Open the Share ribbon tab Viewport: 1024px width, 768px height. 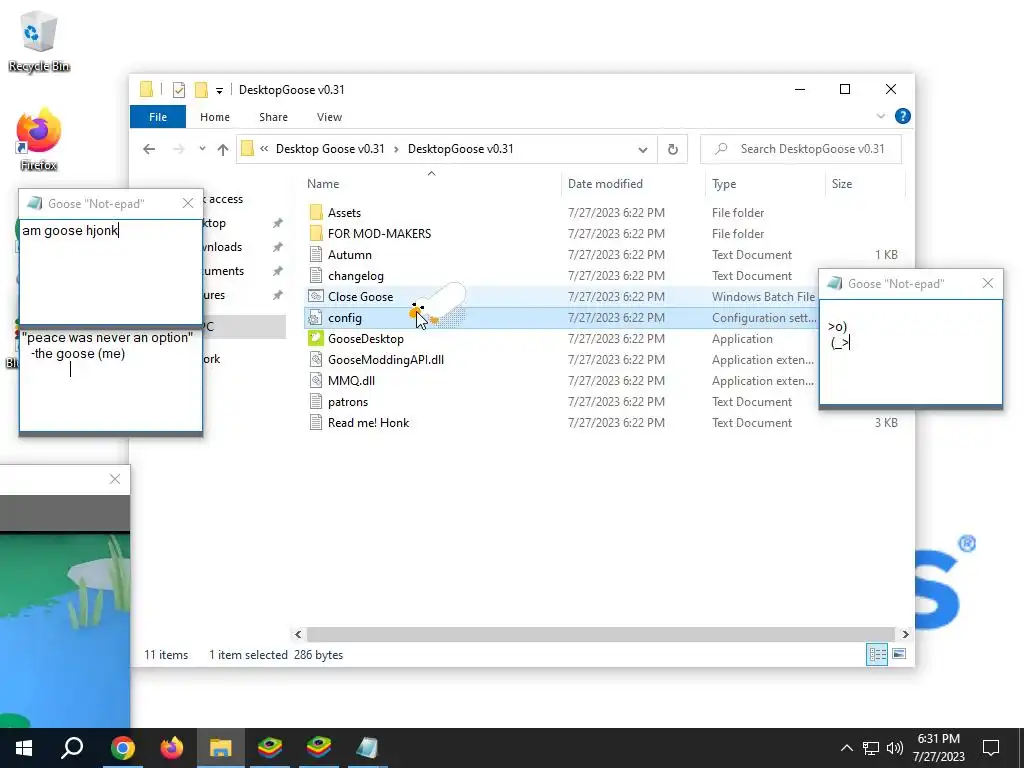coord(273,117)
